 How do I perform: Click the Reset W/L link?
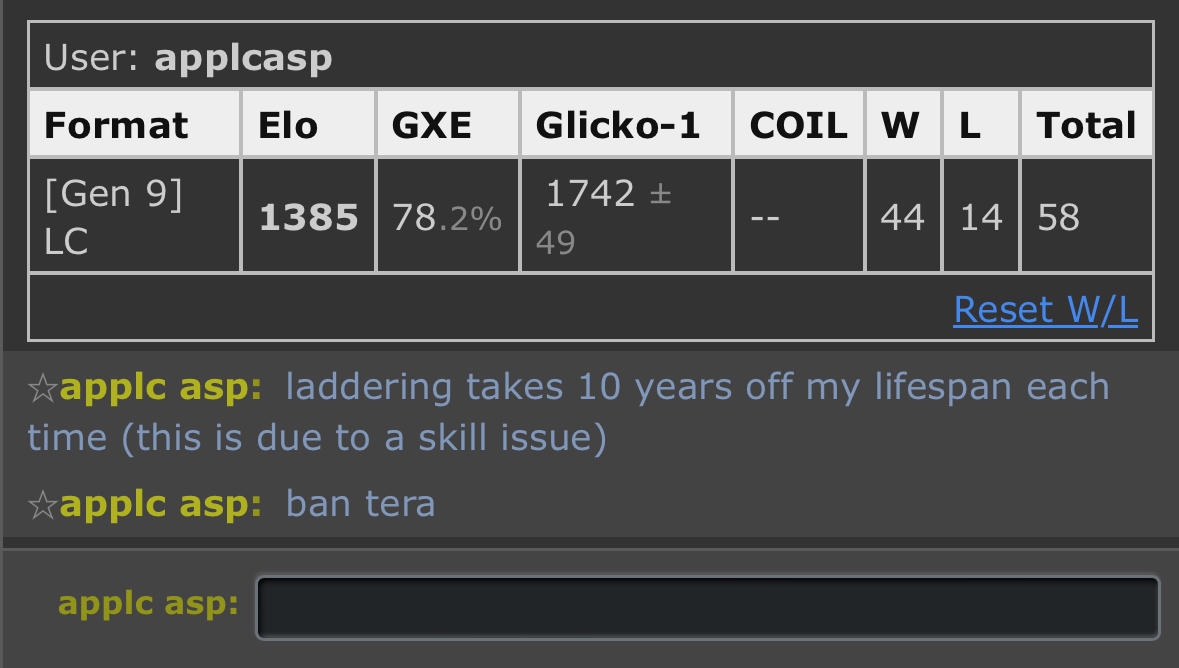[1045, 310]
